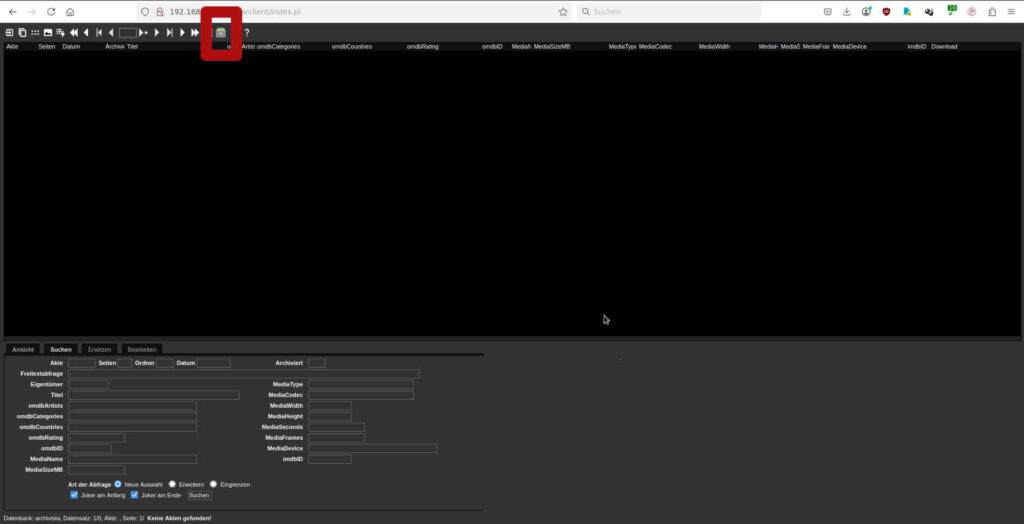Open the Firefox downloads icon
1024x524 pixels.
click(846, 12)
